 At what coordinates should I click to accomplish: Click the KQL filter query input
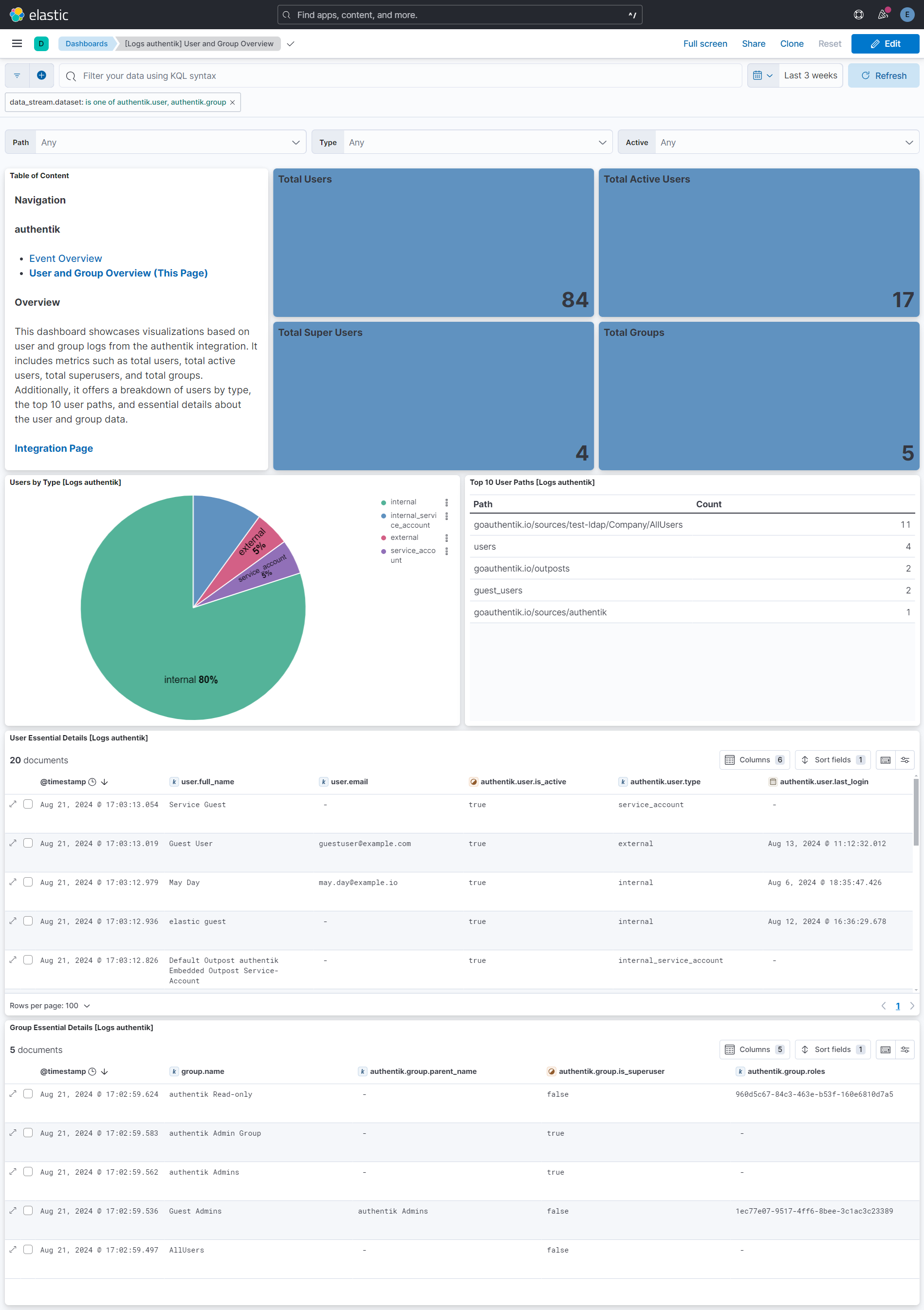click(x=400, y=76)
